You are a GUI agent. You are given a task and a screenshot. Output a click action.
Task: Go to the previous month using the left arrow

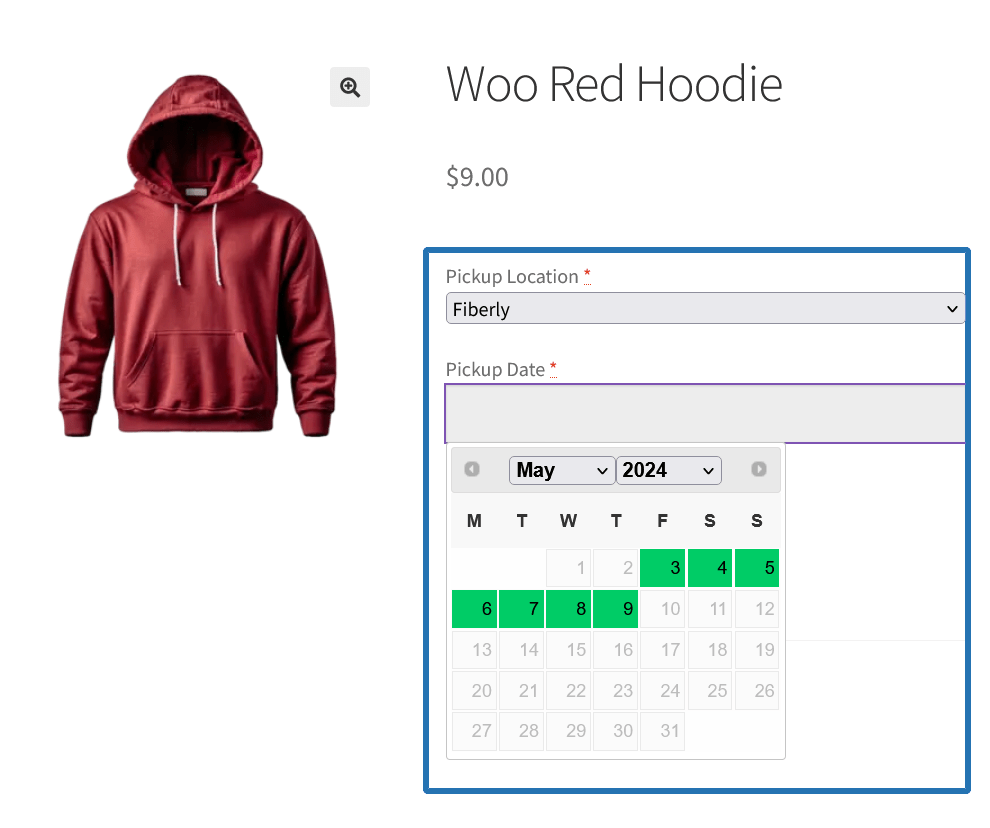click(x=471, y=469)
